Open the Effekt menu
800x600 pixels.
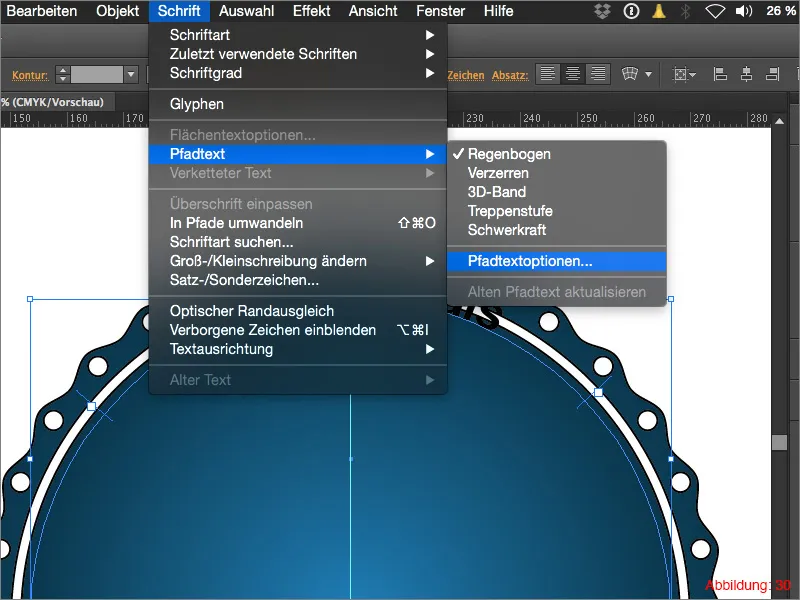311,11
